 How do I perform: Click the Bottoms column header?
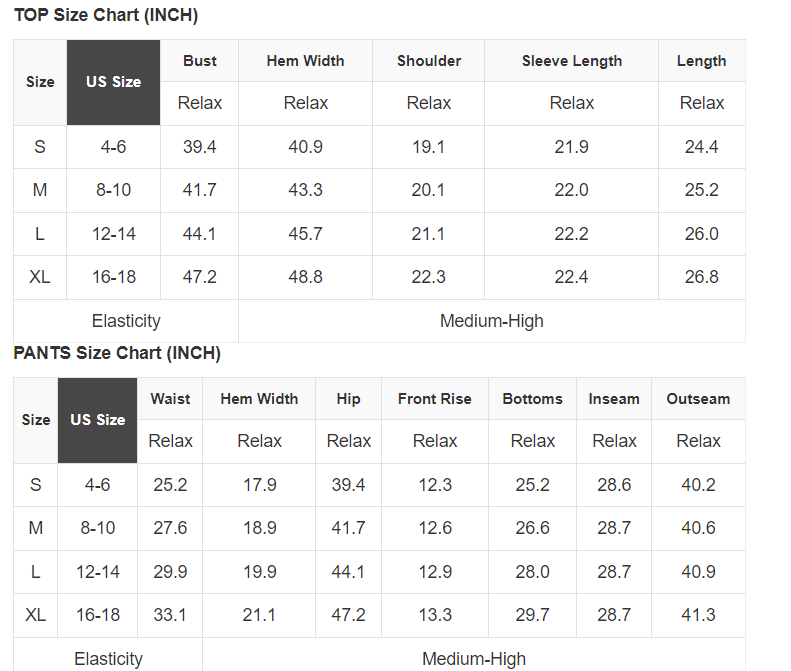(532, 399)
